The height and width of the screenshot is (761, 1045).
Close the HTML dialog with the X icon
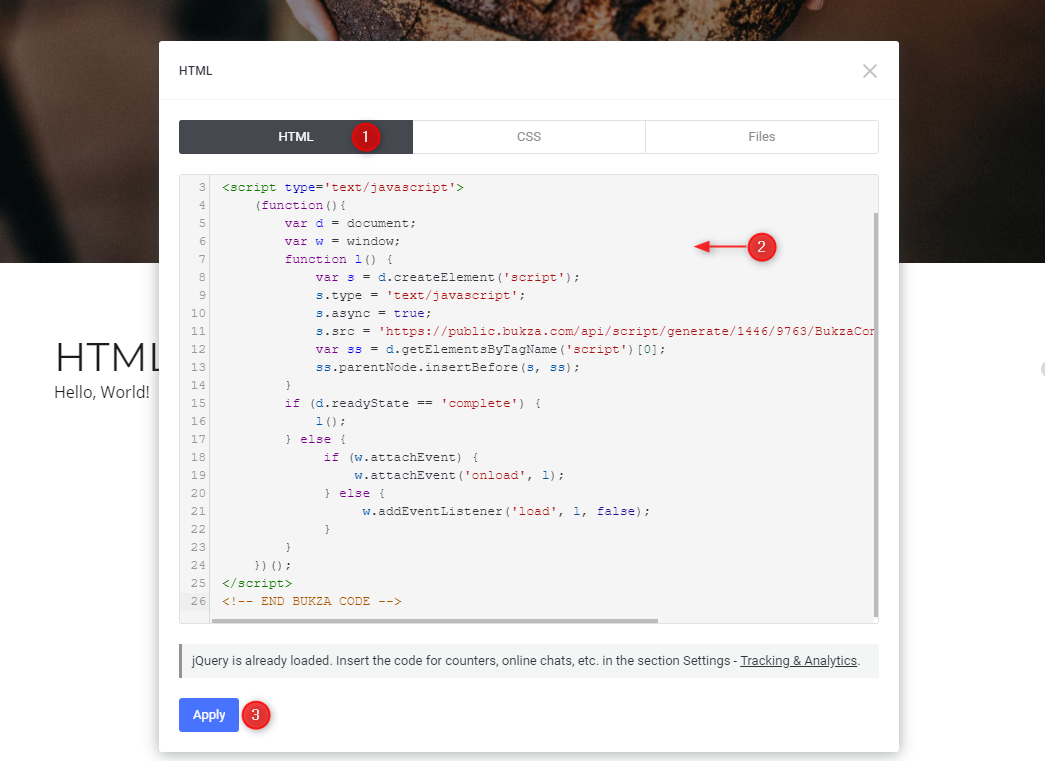[x=869, y=71]
